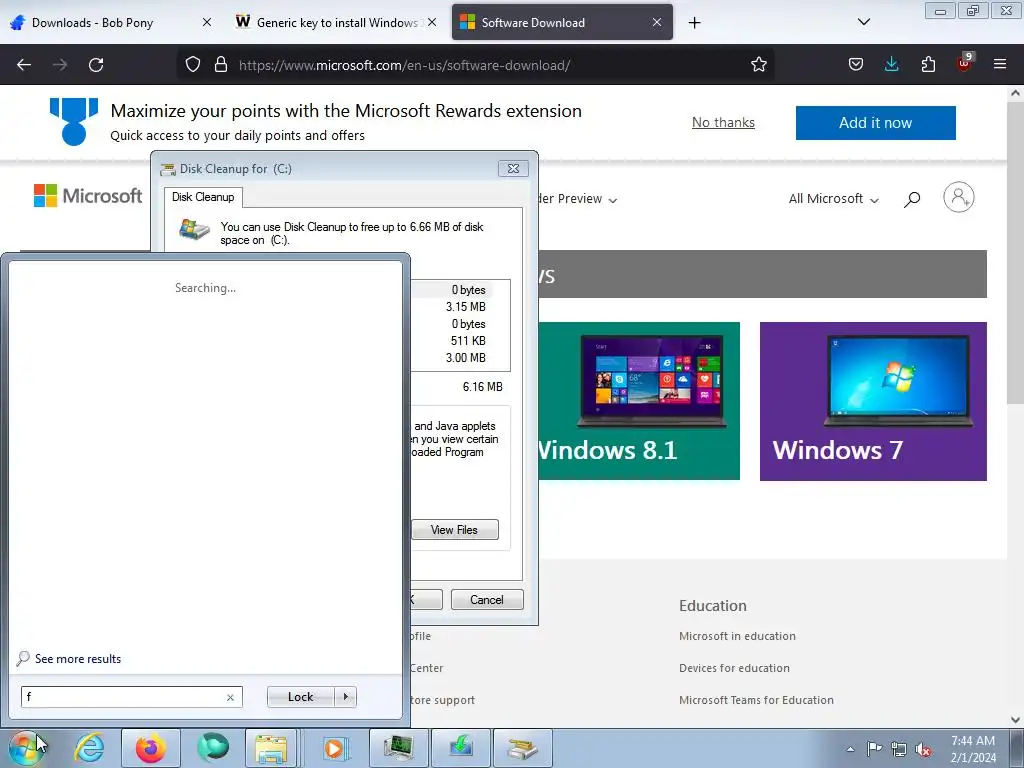This screenshot has width=1024, height=768.
Task: Click the Lock button in Start menu
Action: click(x=300, y=697)
